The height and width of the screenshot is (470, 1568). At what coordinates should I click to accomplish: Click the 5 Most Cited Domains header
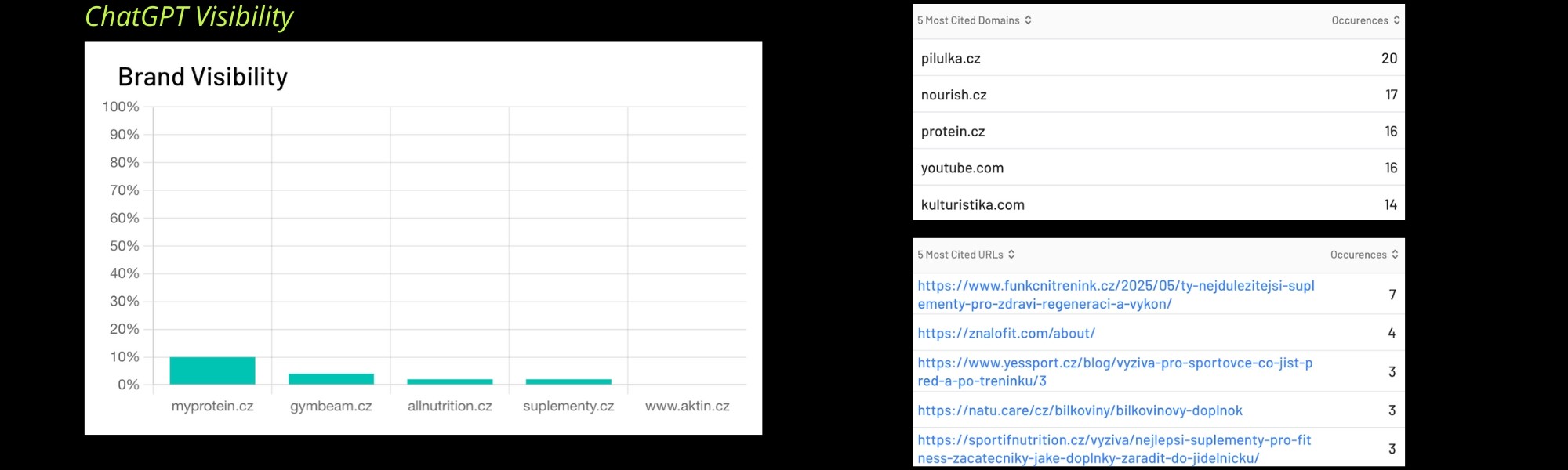(968, 20)
